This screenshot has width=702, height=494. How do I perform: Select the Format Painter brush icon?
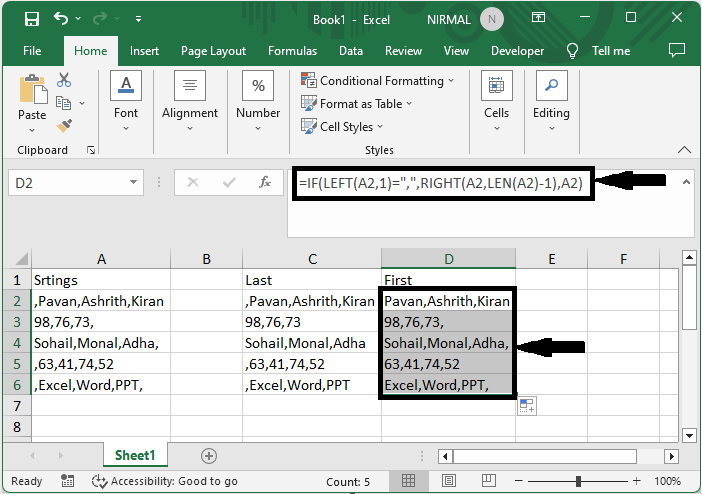pyautogui.click(x=65, y=125)
